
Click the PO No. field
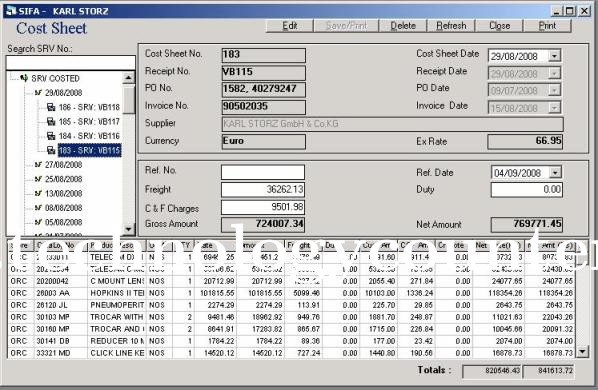(x=264, y=90)
